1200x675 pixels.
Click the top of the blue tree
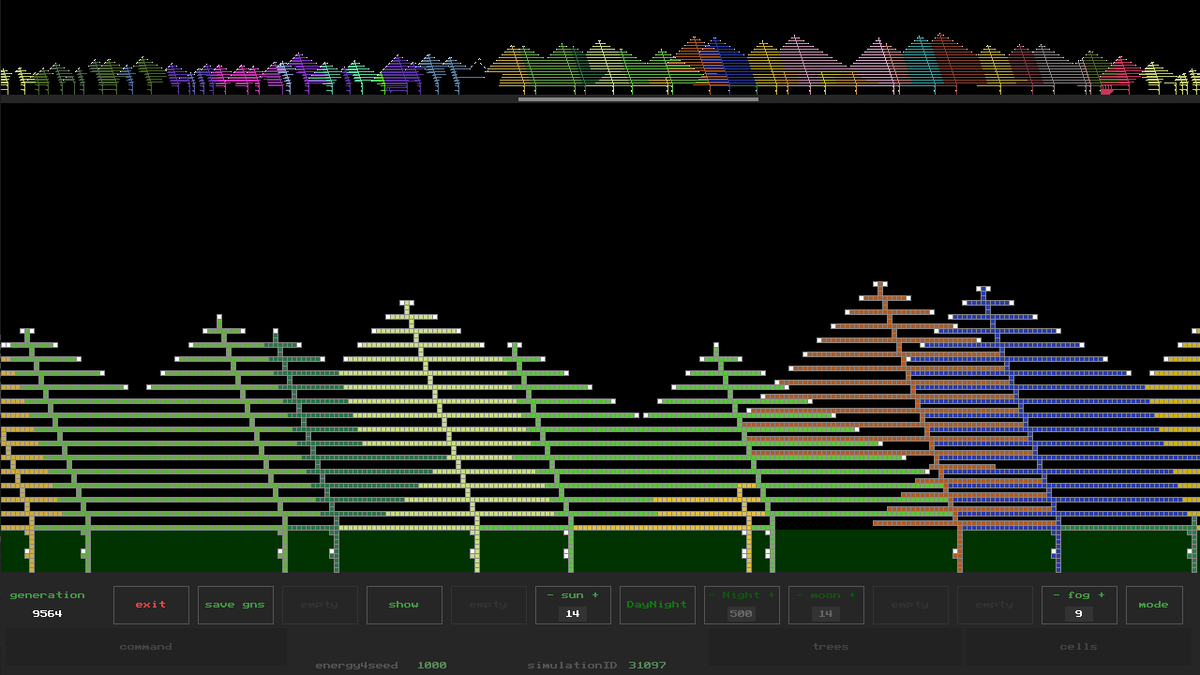coord(984,291)
